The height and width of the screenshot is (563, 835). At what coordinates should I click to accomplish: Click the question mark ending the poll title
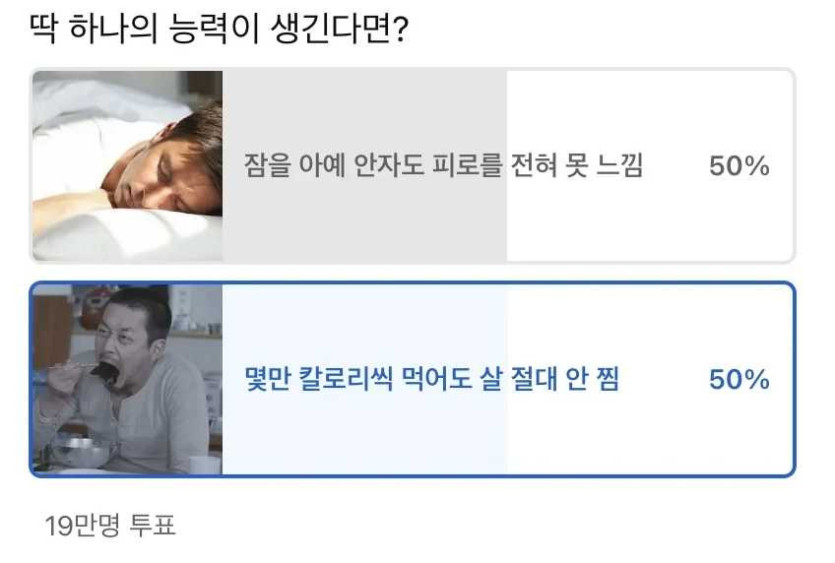pyautogui.click(x=401, y=30)
